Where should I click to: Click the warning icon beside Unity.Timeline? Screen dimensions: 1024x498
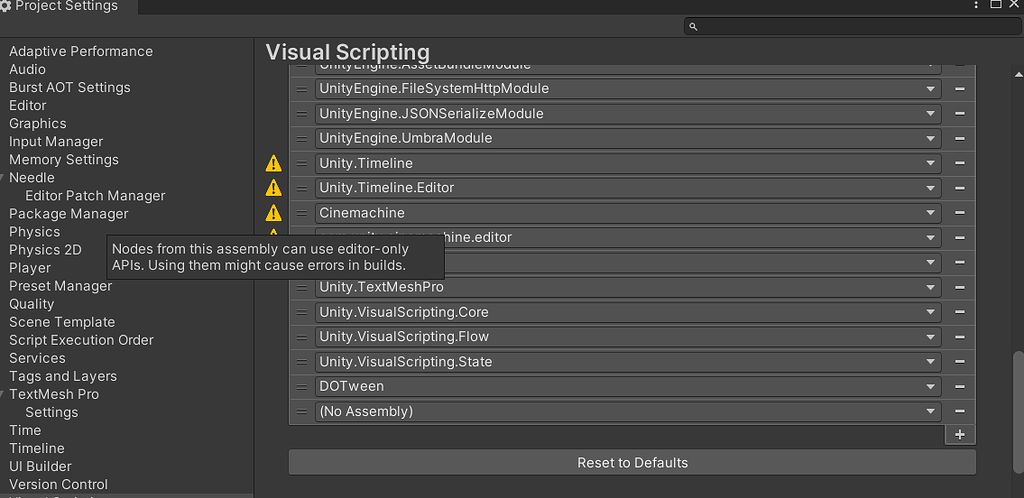click(273, 163)
